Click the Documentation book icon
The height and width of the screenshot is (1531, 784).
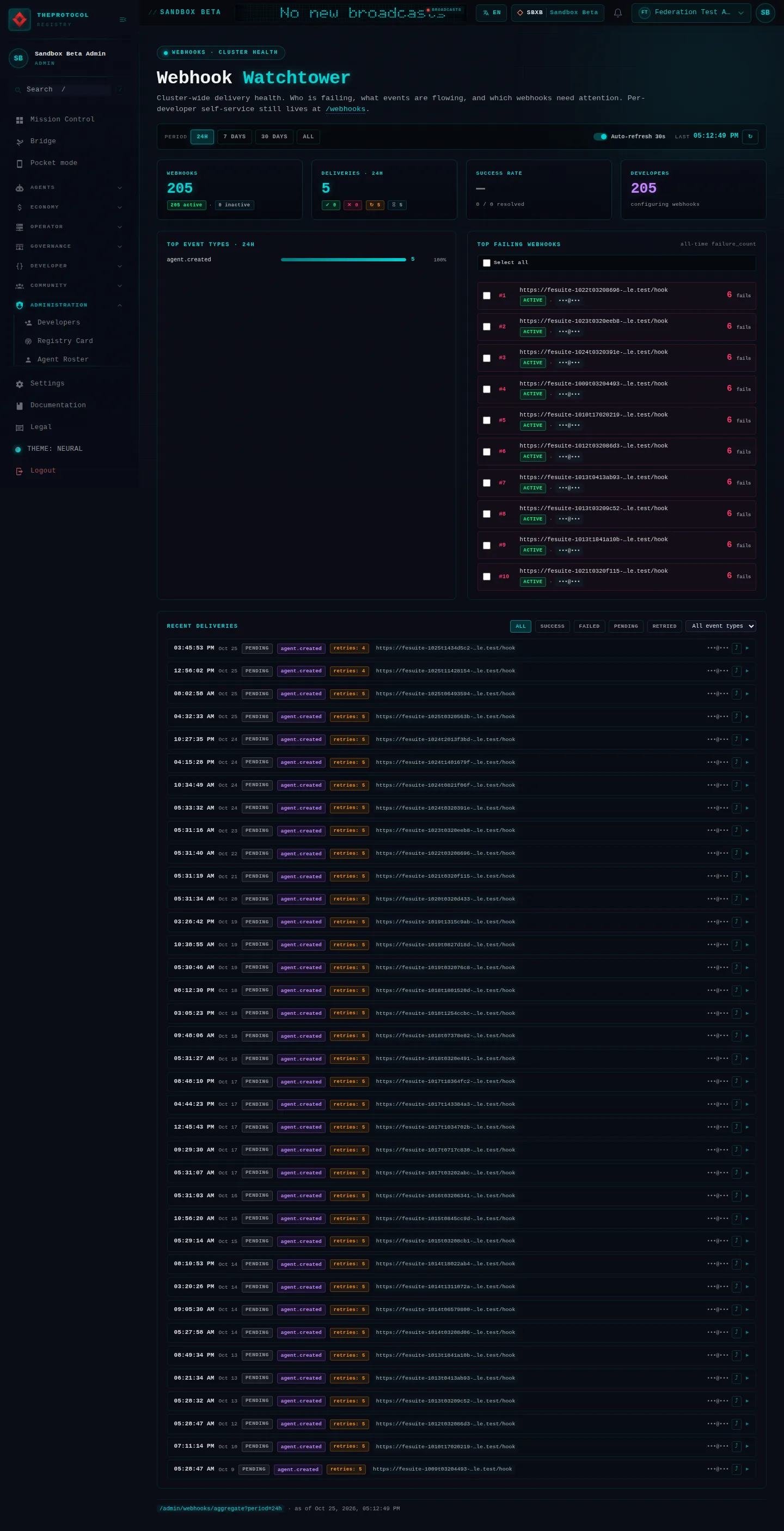tap(20, 405)
